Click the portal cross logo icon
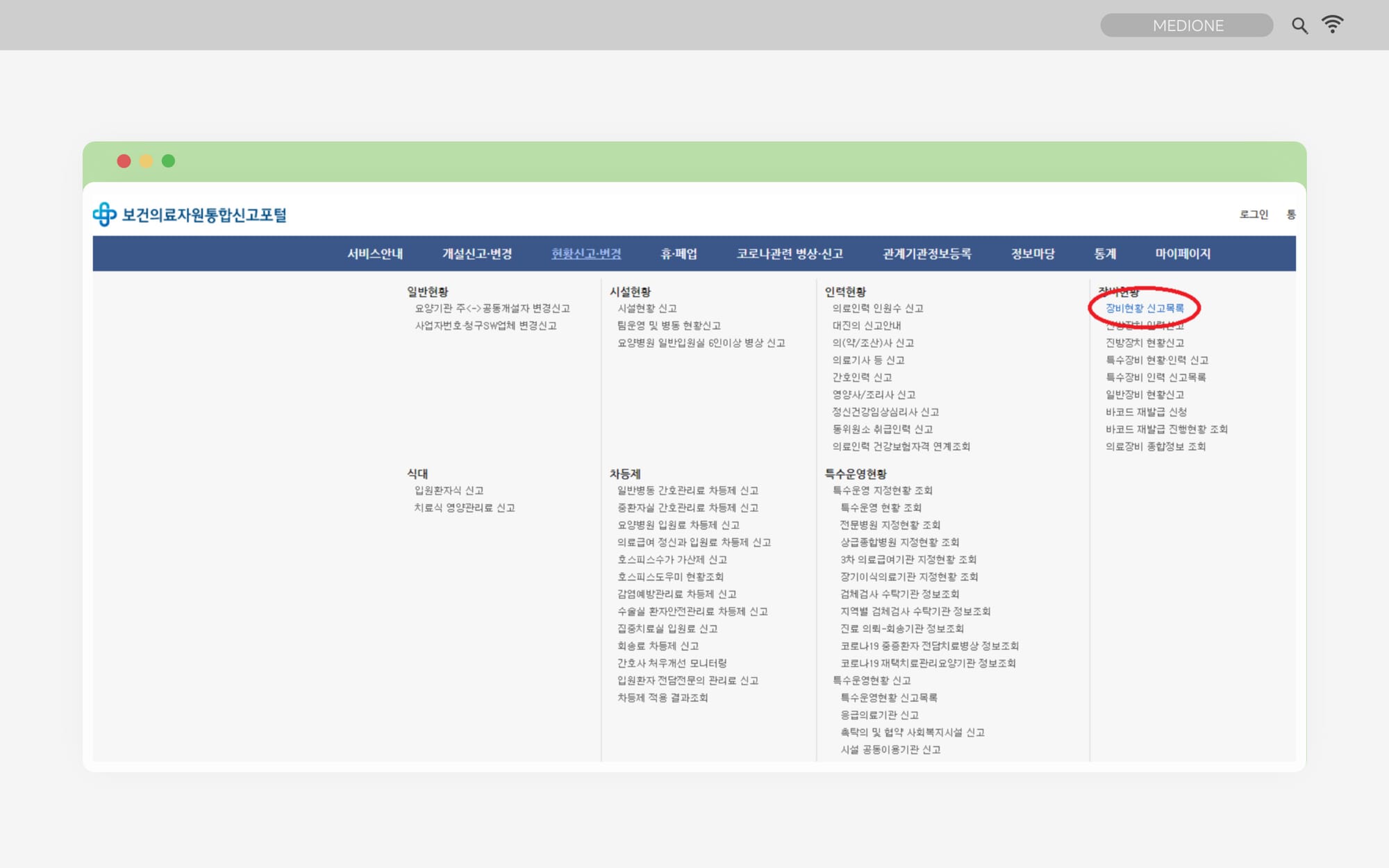This screenshot has width=1389, height=868. point(104,215)
